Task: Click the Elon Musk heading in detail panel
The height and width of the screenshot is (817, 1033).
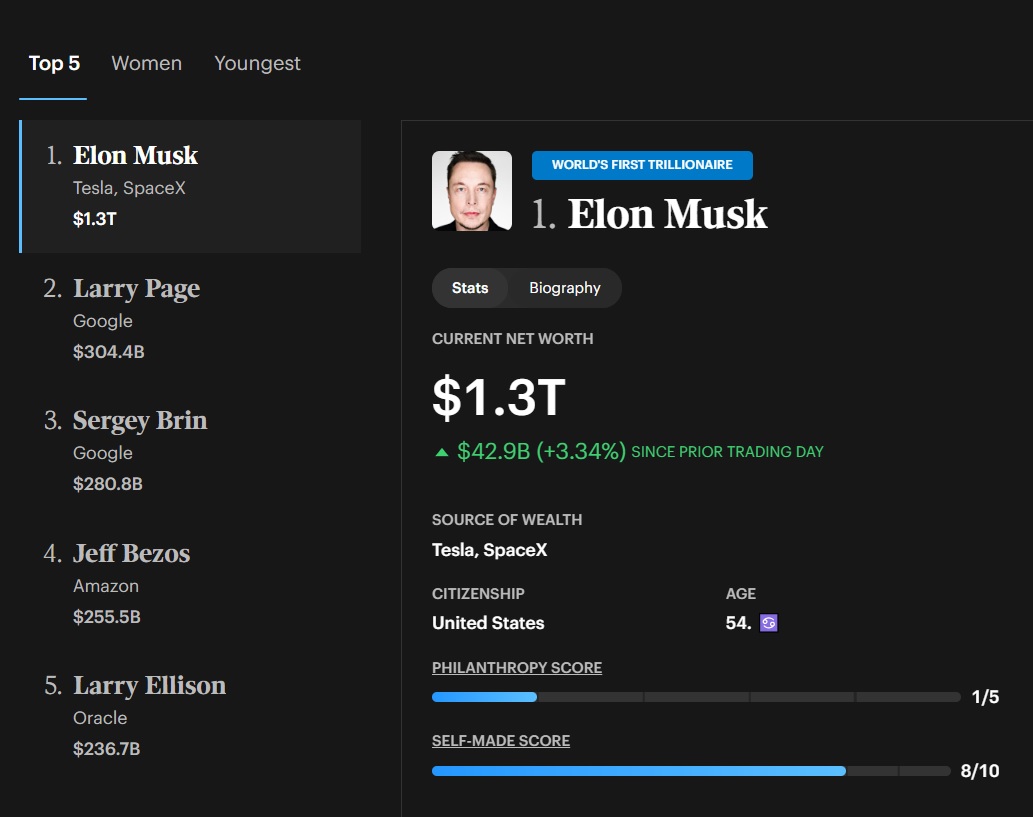Action: coord(667,214)
